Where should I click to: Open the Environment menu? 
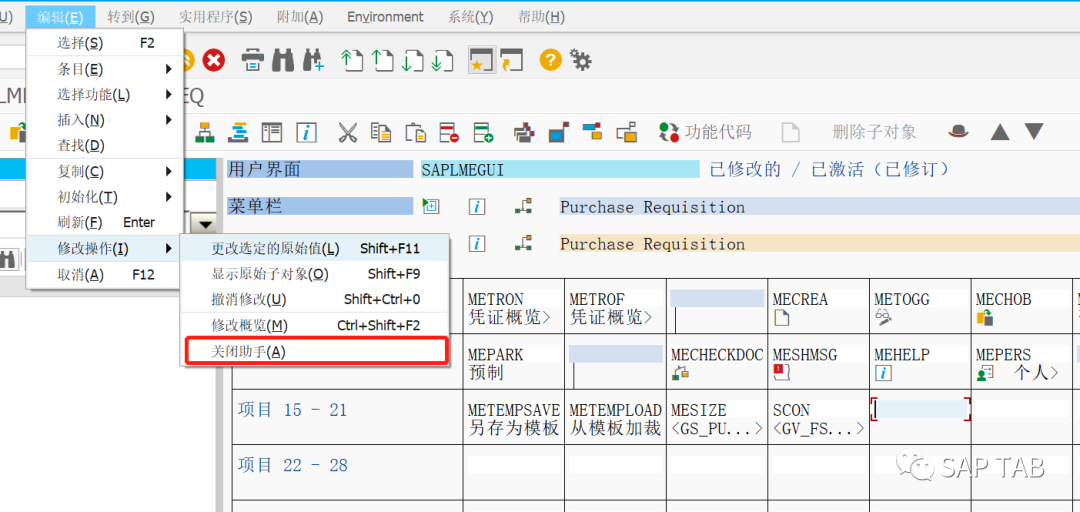click(386, 17)
